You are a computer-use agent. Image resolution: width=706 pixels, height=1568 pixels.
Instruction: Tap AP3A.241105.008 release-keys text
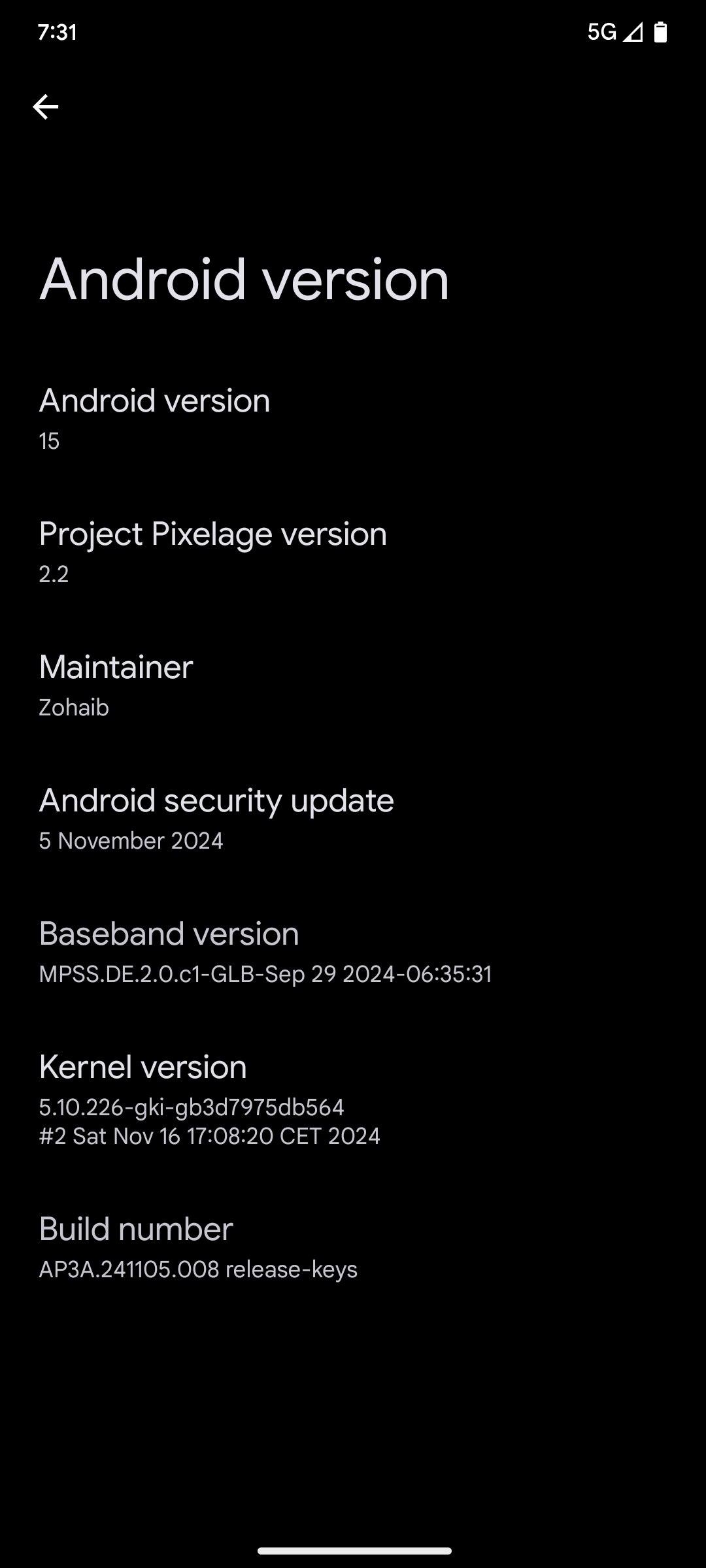click(x=198, y=1269)
